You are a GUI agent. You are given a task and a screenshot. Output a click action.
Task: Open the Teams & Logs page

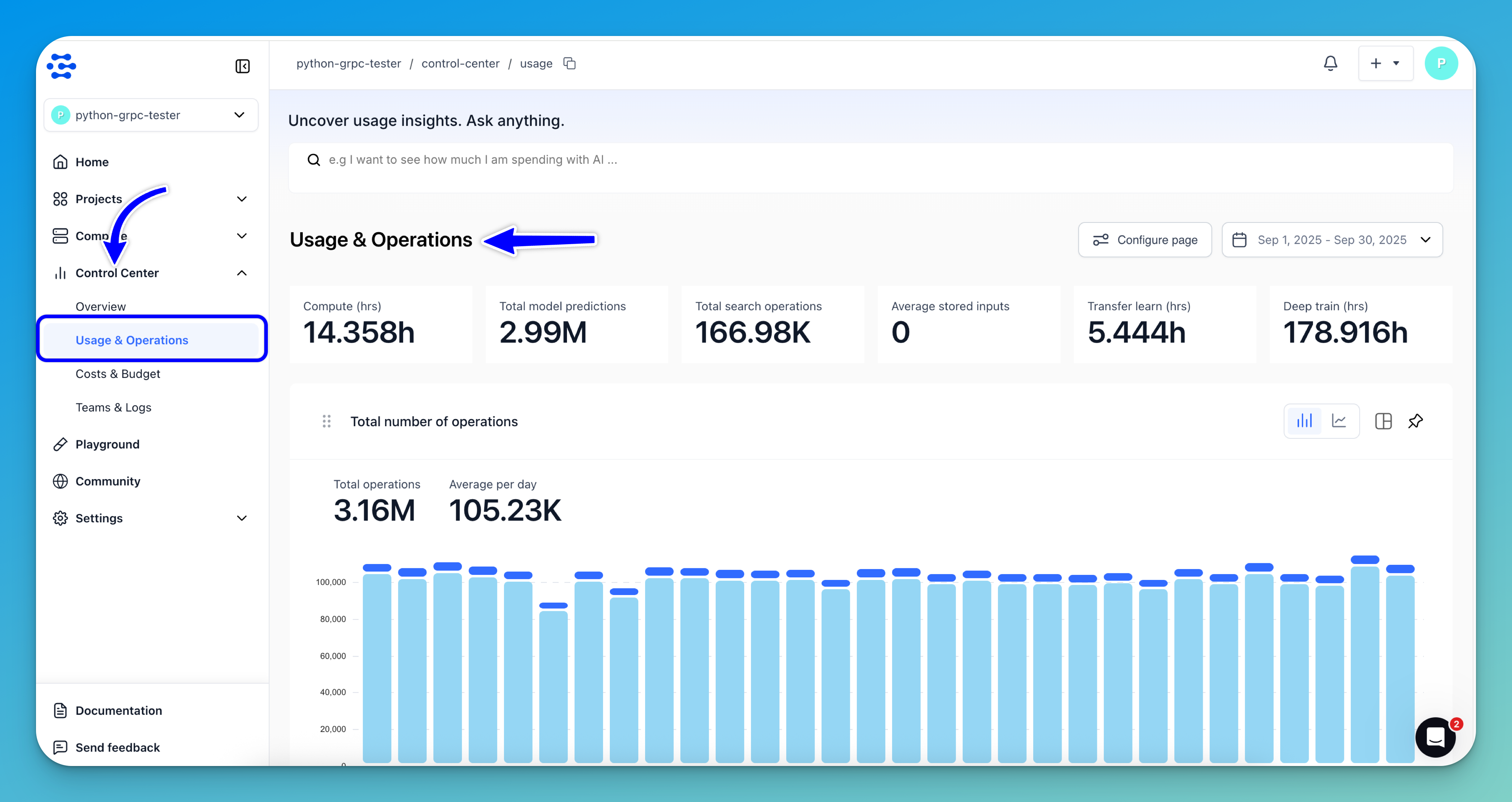(x=113, y=407)
